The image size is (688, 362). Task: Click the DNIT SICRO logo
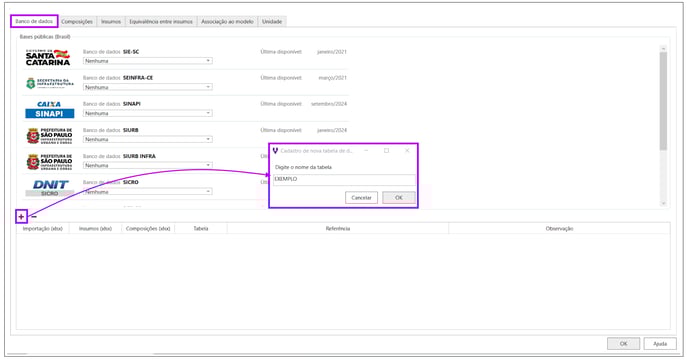[x=50, y=187]
